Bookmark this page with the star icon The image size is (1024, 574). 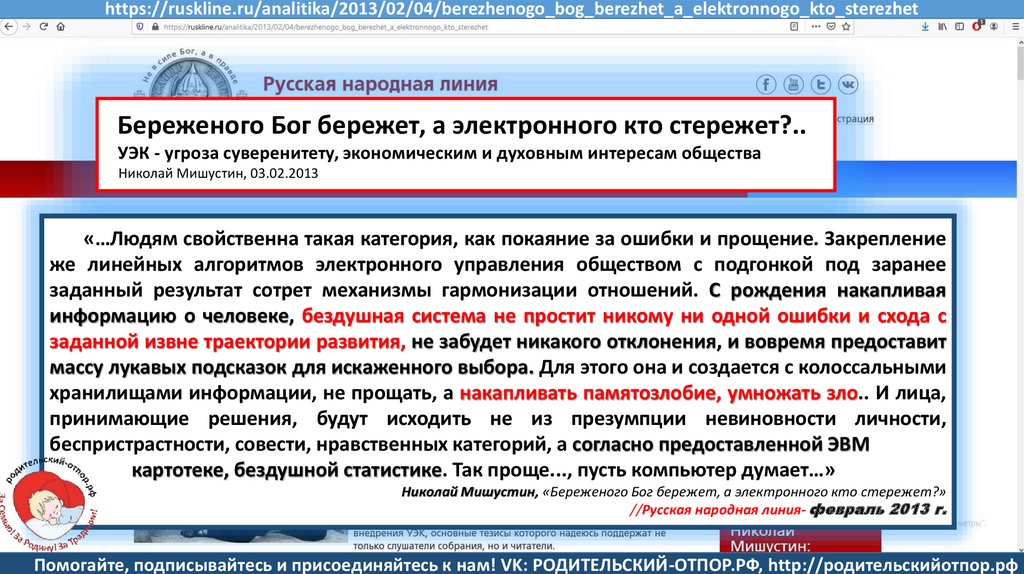click(846, 27)
